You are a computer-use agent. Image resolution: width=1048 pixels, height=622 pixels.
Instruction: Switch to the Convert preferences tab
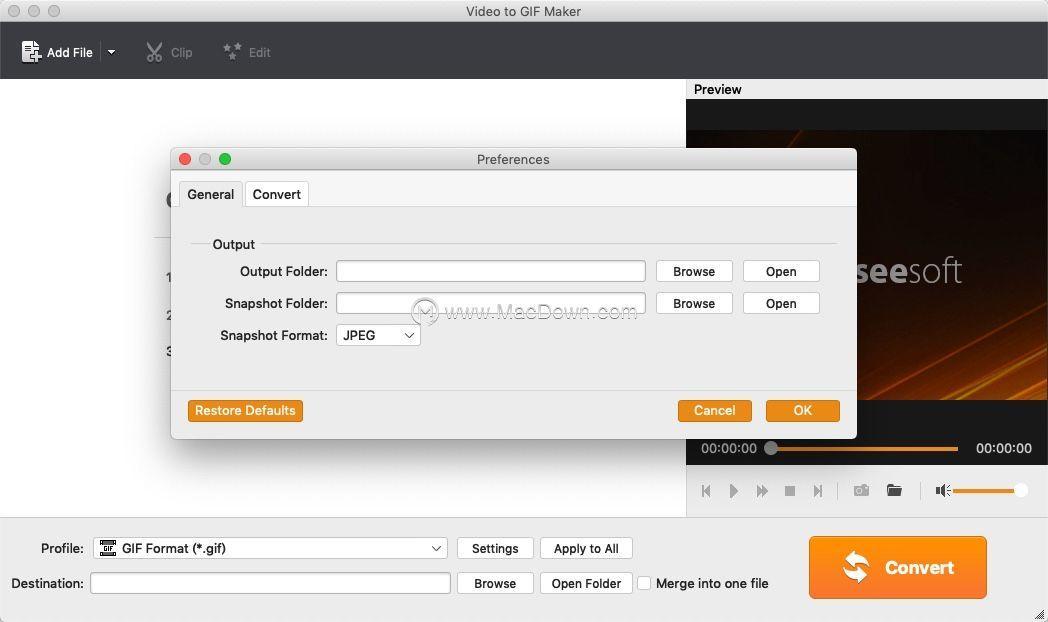click(277, 194)
